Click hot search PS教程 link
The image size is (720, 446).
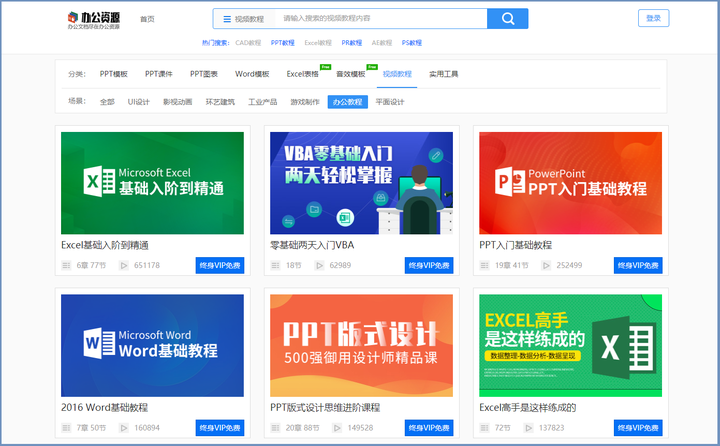pos(411,43)
